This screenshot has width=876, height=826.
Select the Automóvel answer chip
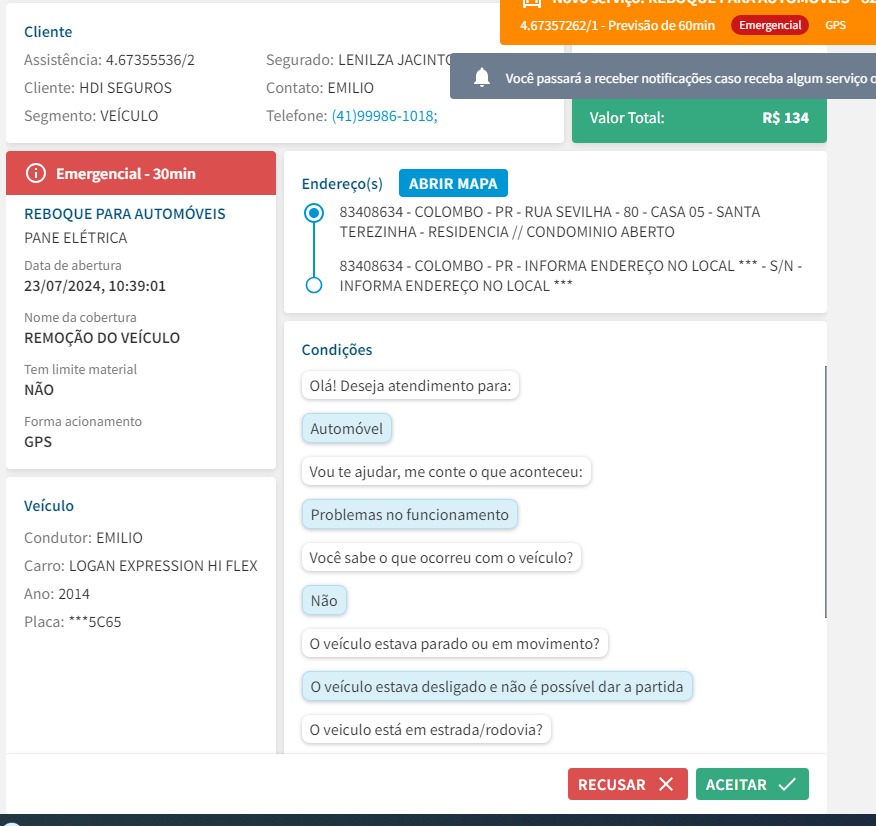click(x=346, y=428)
